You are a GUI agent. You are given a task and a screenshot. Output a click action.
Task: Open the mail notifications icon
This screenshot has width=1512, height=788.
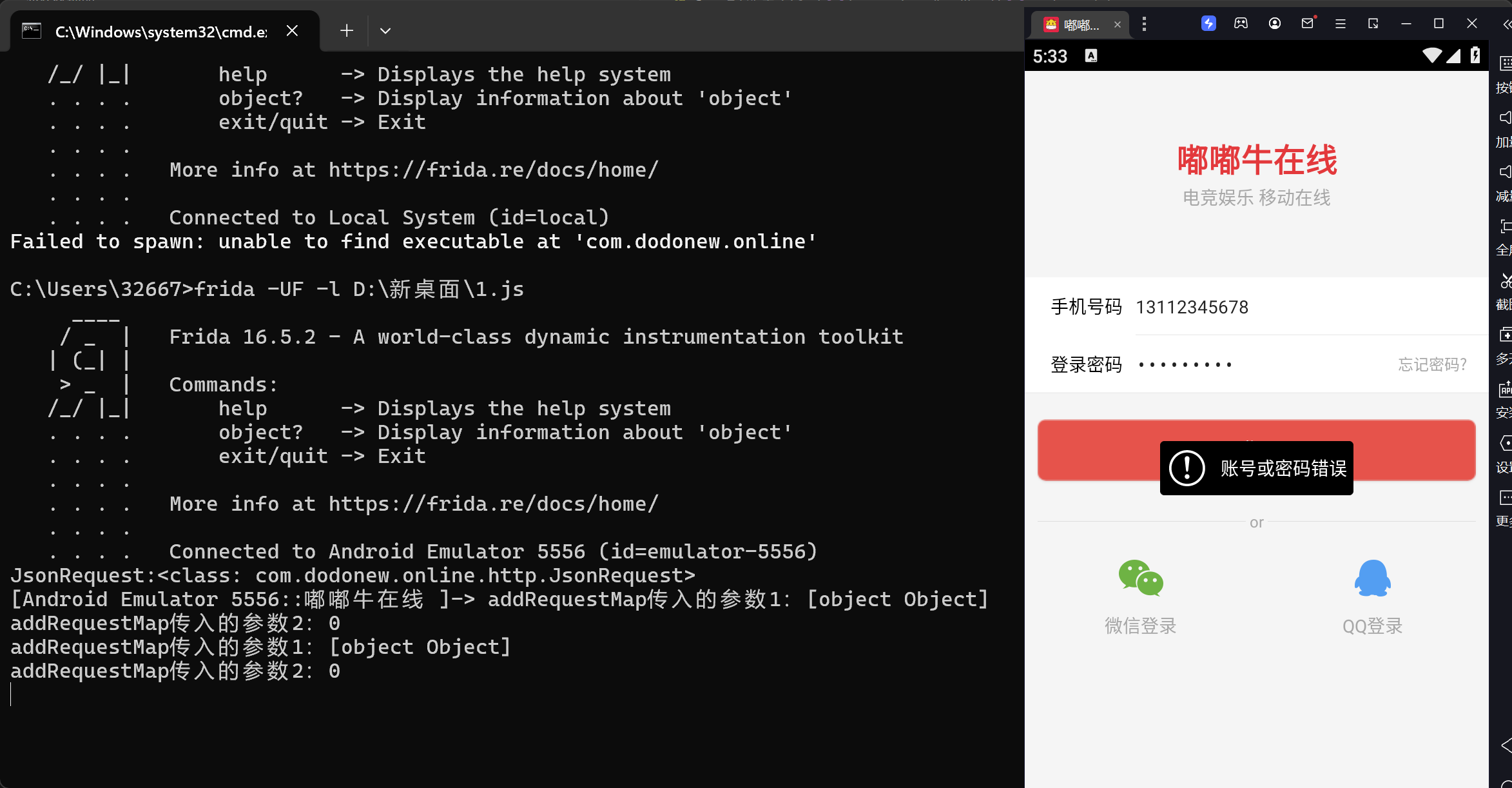point(1308,24)
